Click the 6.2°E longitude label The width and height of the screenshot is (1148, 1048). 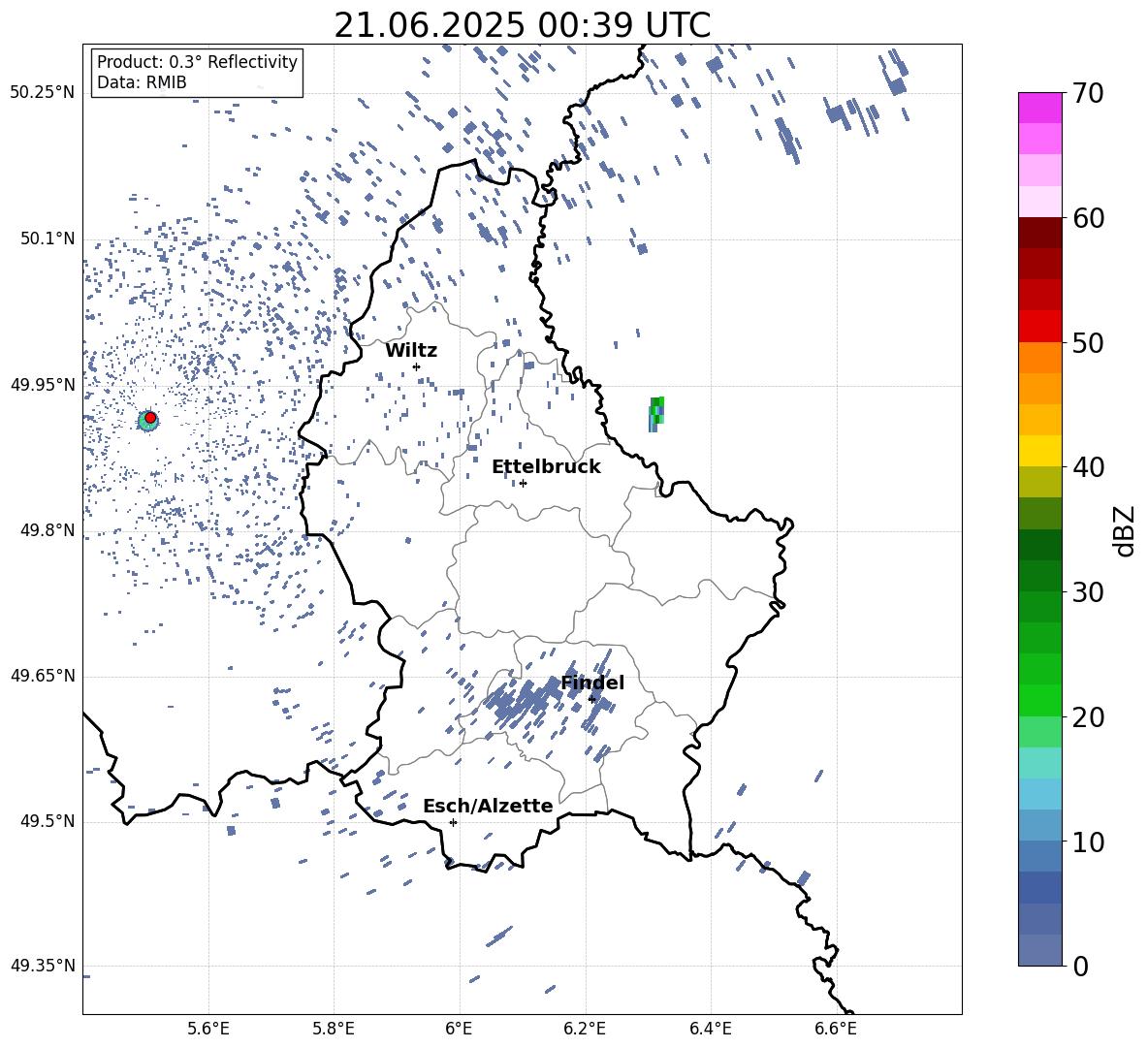tap(585, 1029)
